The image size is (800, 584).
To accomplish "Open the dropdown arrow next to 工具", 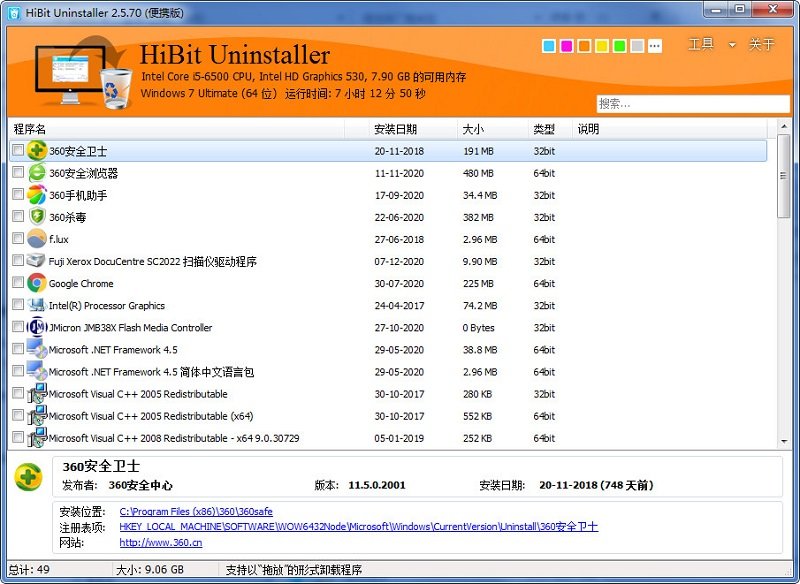I will click(x=732, y=45).
